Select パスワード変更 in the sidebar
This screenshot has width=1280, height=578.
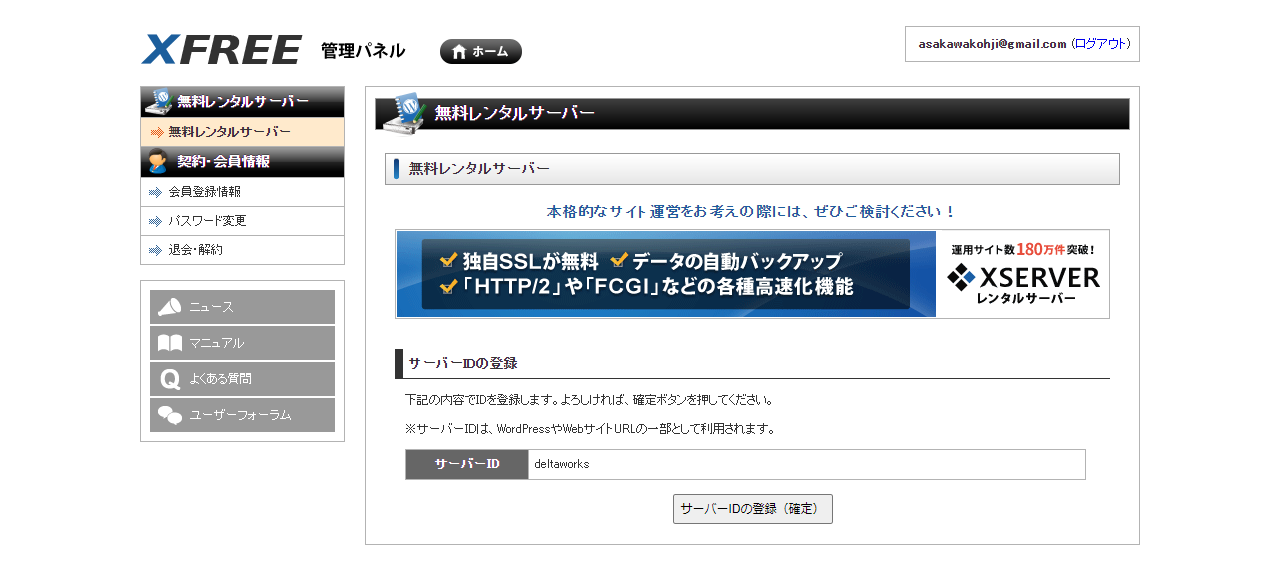point(207,221)
